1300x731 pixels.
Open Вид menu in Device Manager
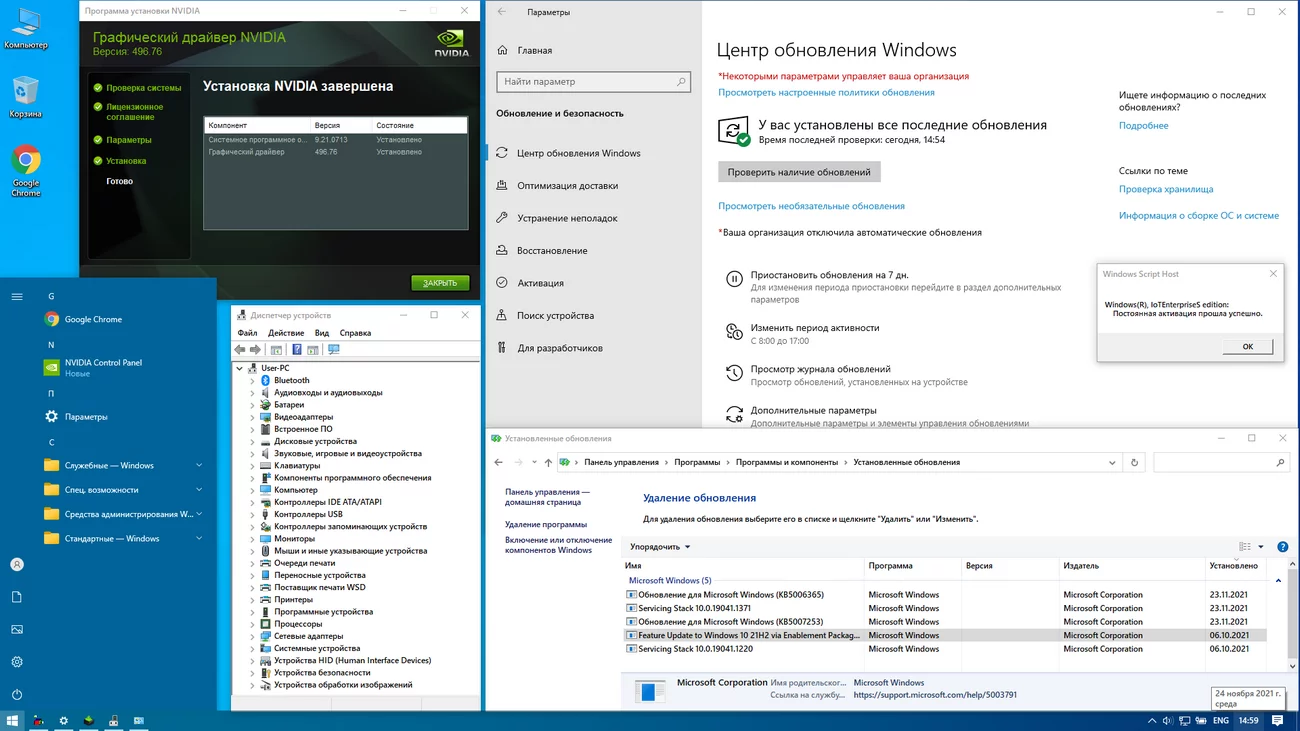click(x=322, y=333)
